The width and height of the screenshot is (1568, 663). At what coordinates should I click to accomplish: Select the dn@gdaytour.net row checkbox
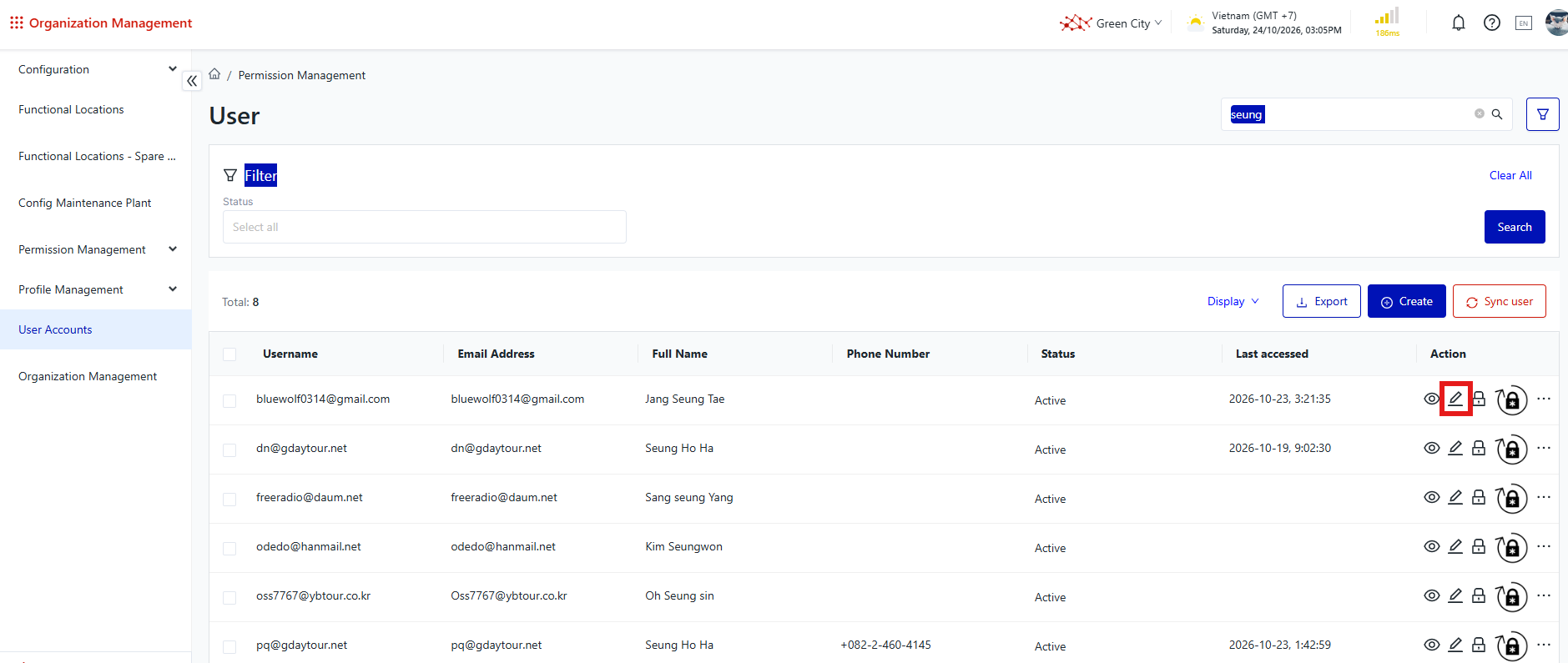coord(229,450)
